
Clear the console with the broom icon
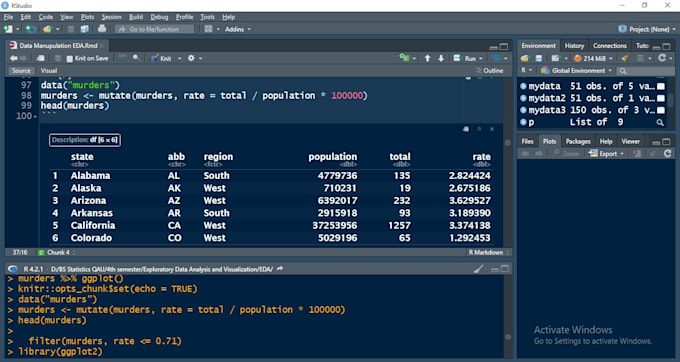pyautogui.click(x=478, y=269)
